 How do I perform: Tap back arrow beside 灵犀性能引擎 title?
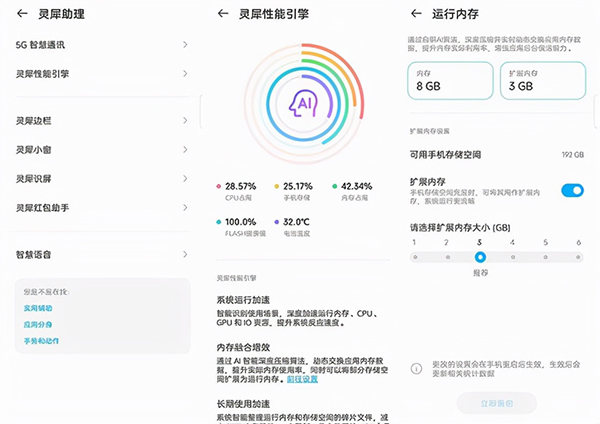pos(222,14)
